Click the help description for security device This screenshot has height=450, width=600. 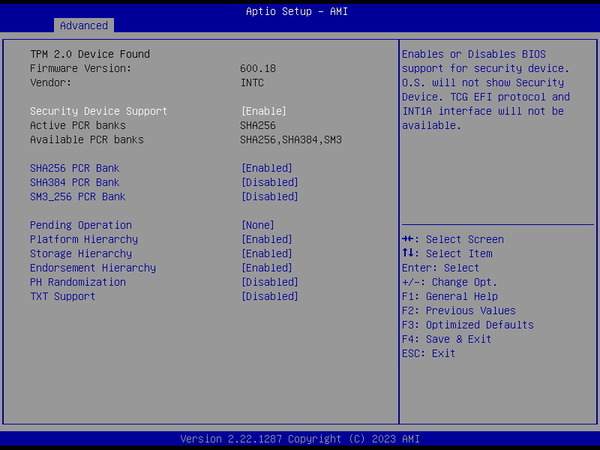tap(486, 90)
